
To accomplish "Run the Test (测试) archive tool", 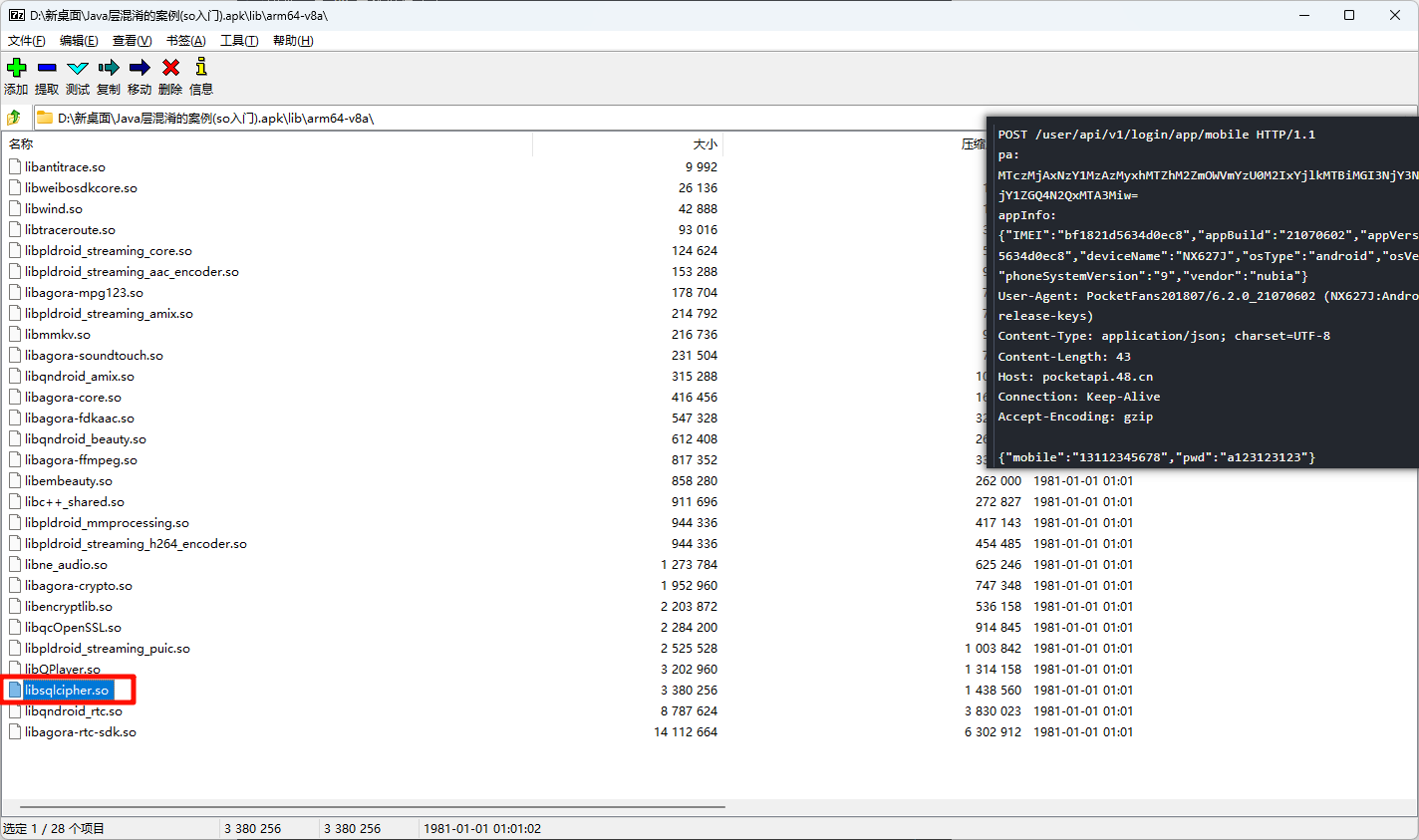I will coord(78,68).
